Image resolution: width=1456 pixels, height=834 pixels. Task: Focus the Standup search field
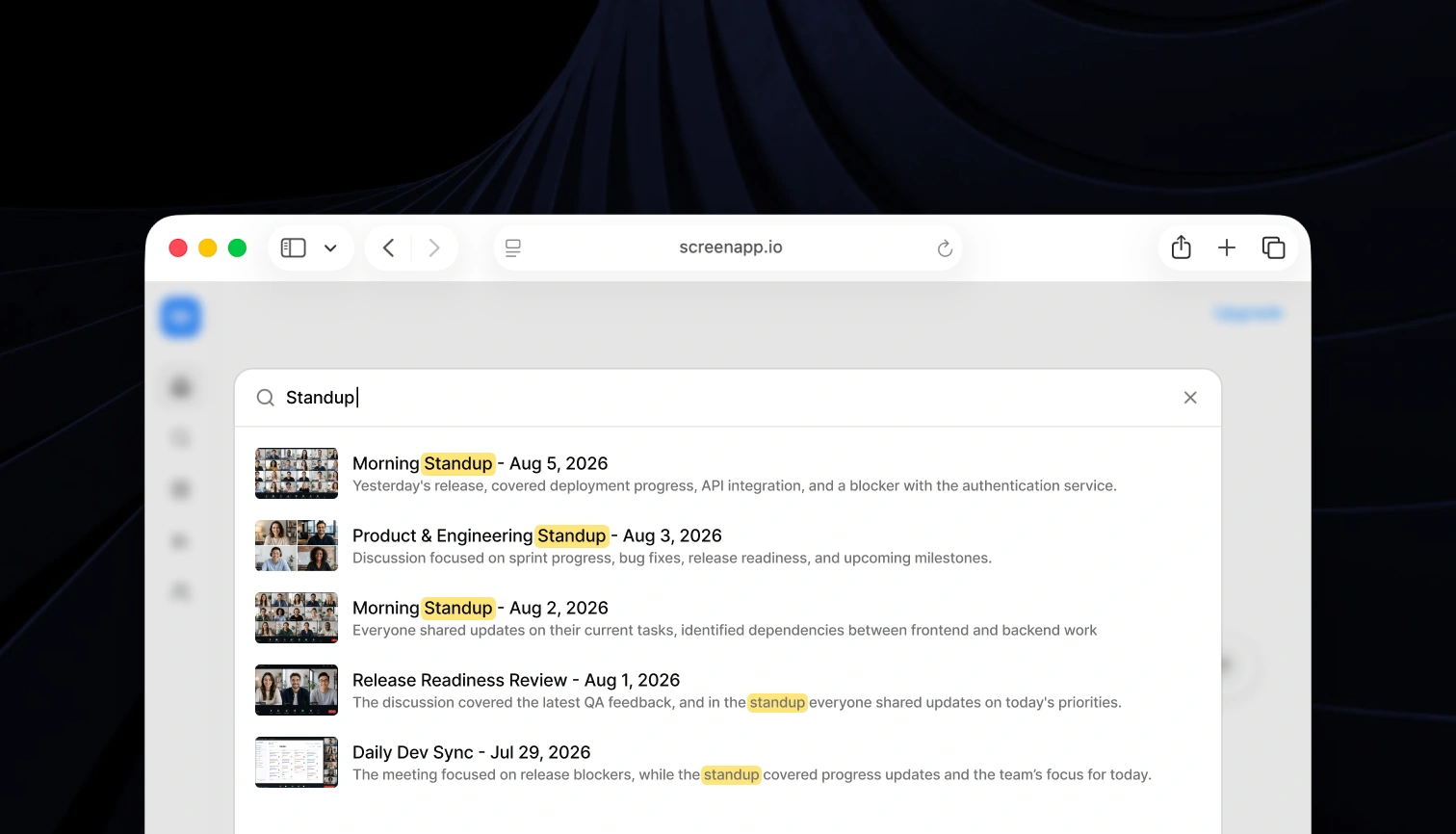(727, 398)
